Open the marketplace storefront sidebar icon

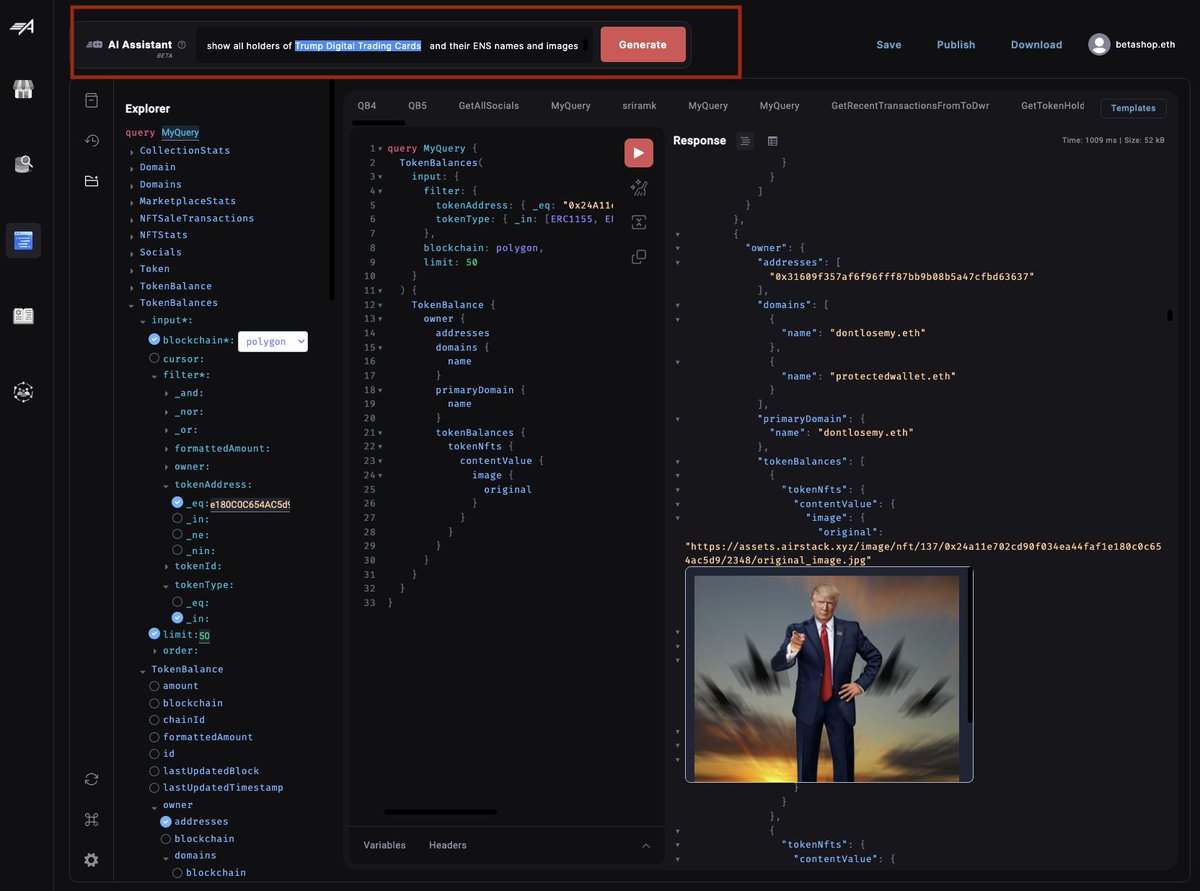click(x=23, y=89)
